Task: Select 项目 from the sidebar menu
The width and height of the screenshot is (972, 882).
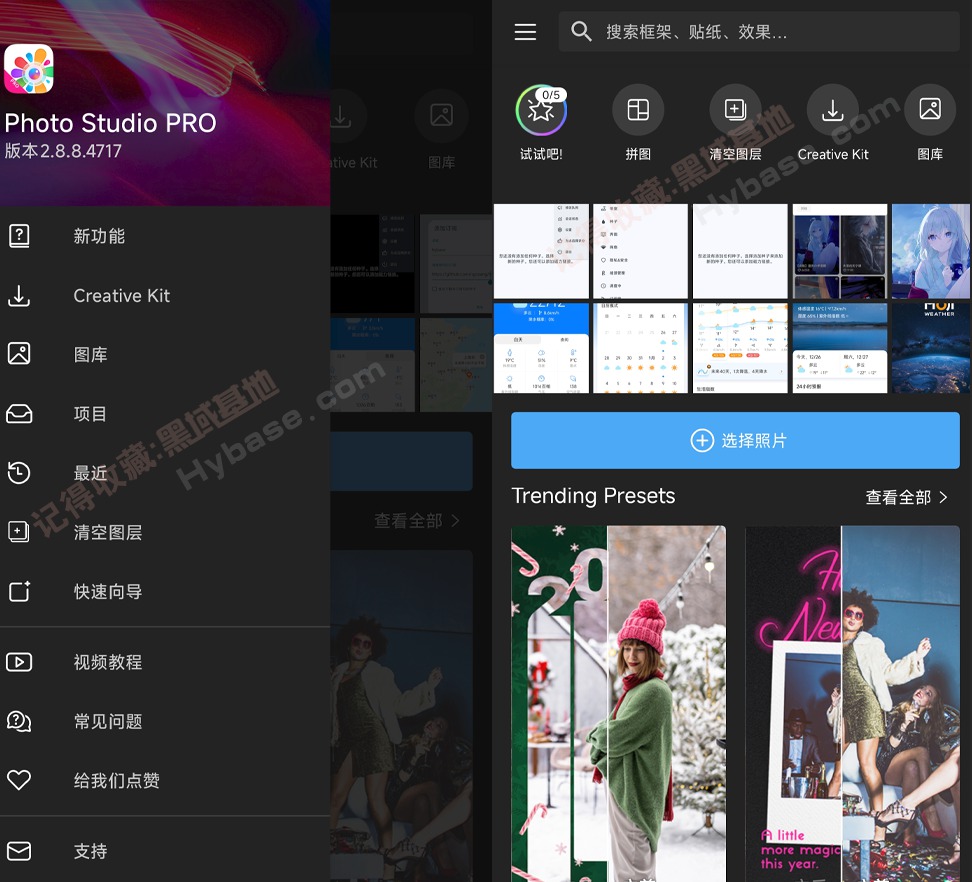Action: point(90,413)
